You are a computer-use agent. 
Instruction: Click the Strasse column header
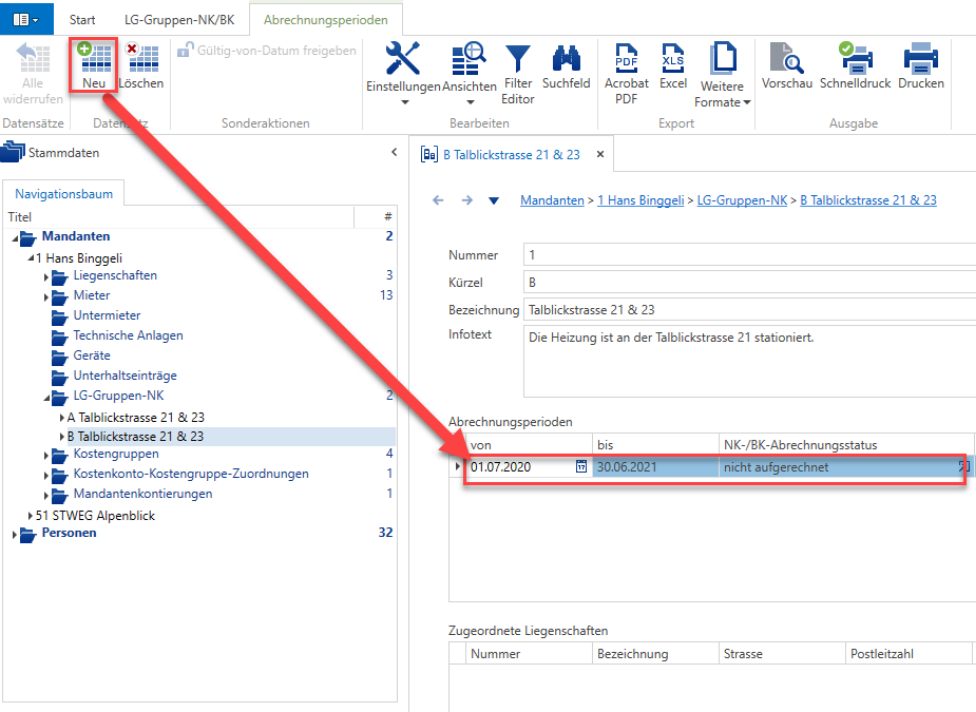pos(782,653)
